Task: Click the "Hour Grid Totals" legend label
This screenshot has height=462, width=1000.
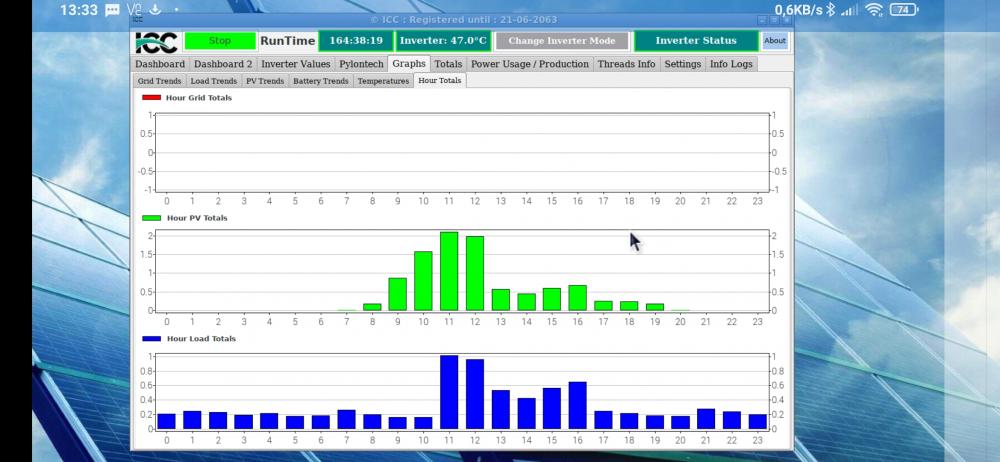Action: [x=198, y=98]
